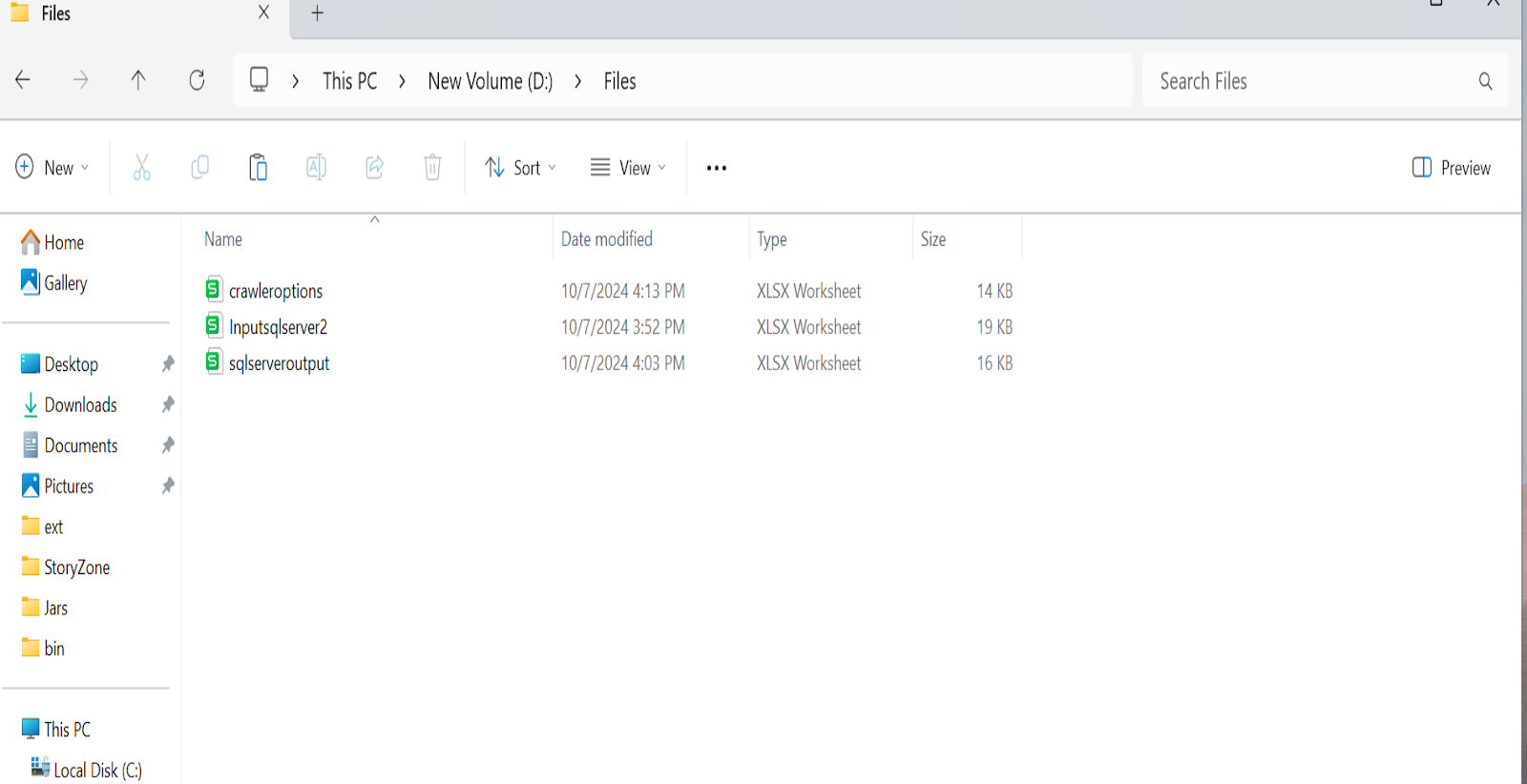Open the Downloads quick access folder
Viewport: 1527px width, 784px height.
coord(69,404)
